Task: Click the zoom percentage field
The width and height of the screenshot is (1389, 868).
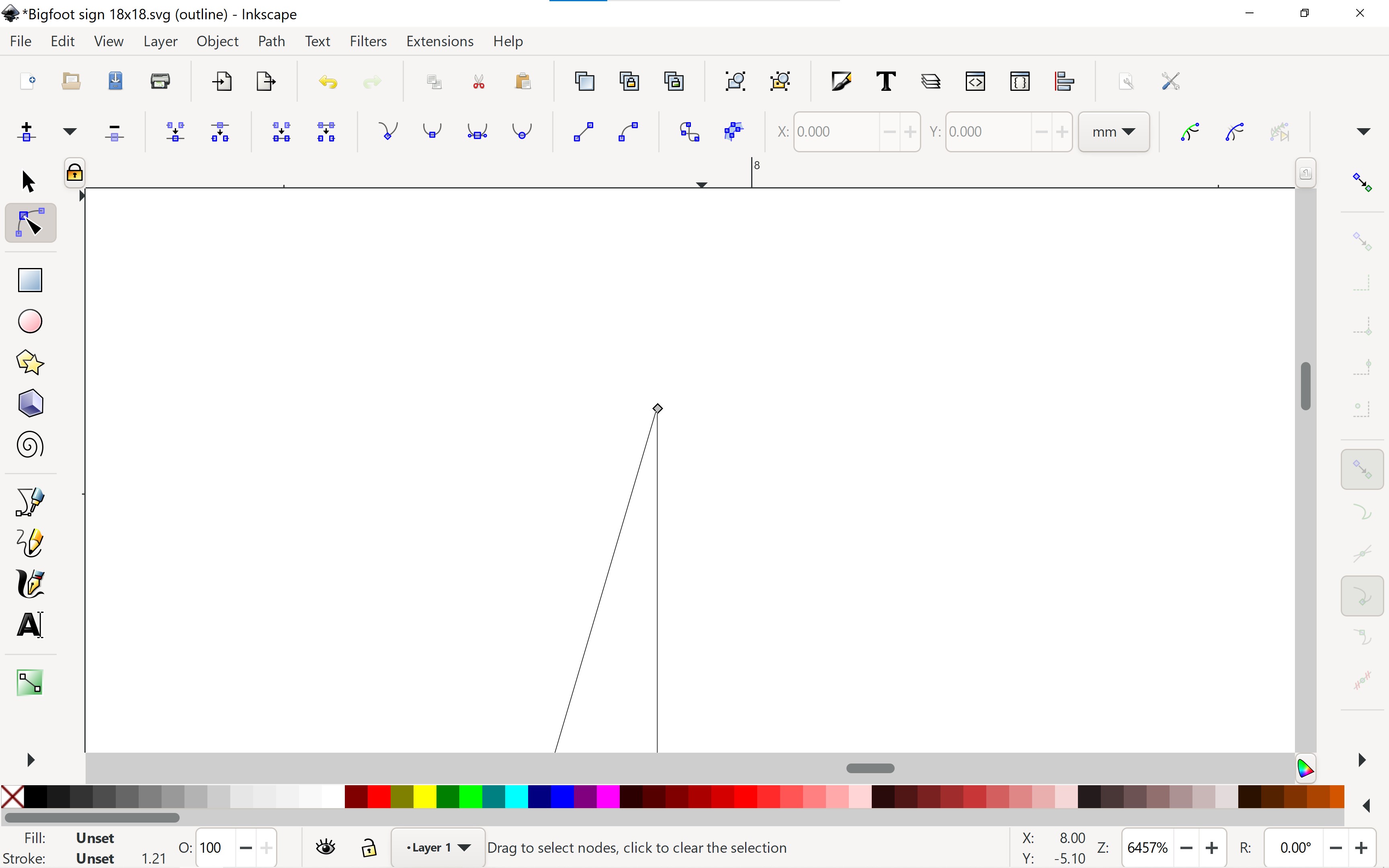Action: pyautogui.click(x=1148, y=848)
